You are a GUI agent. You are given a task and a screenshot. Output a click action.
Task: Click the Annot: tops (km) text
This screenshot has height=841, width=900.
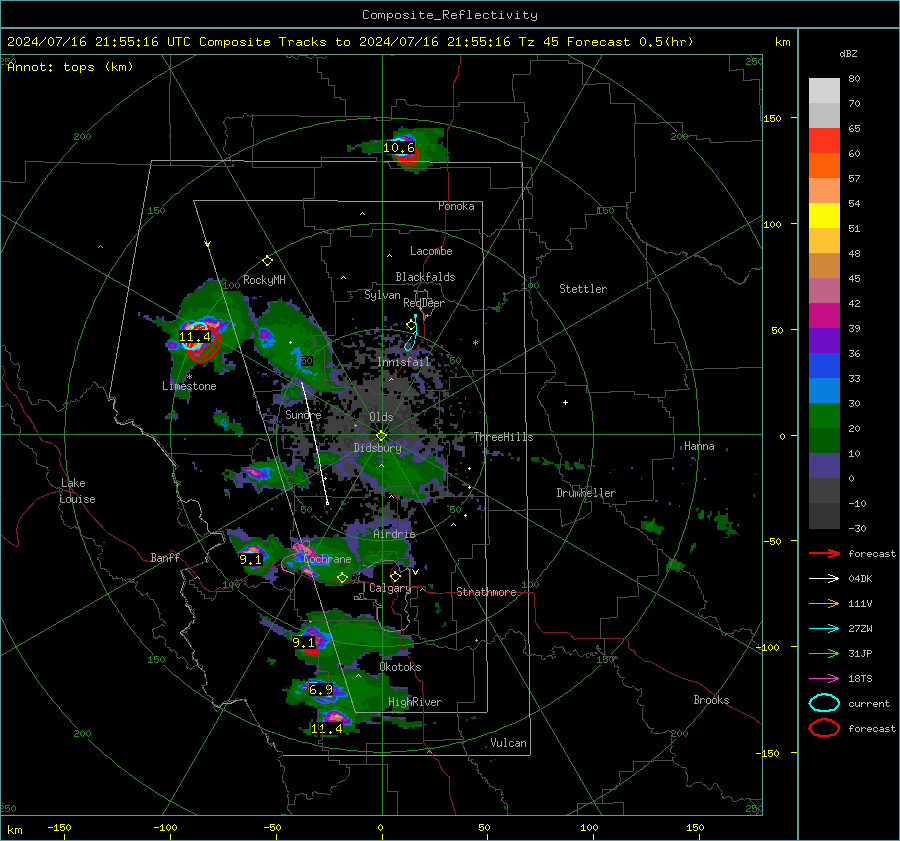click(x=70, y=67)
